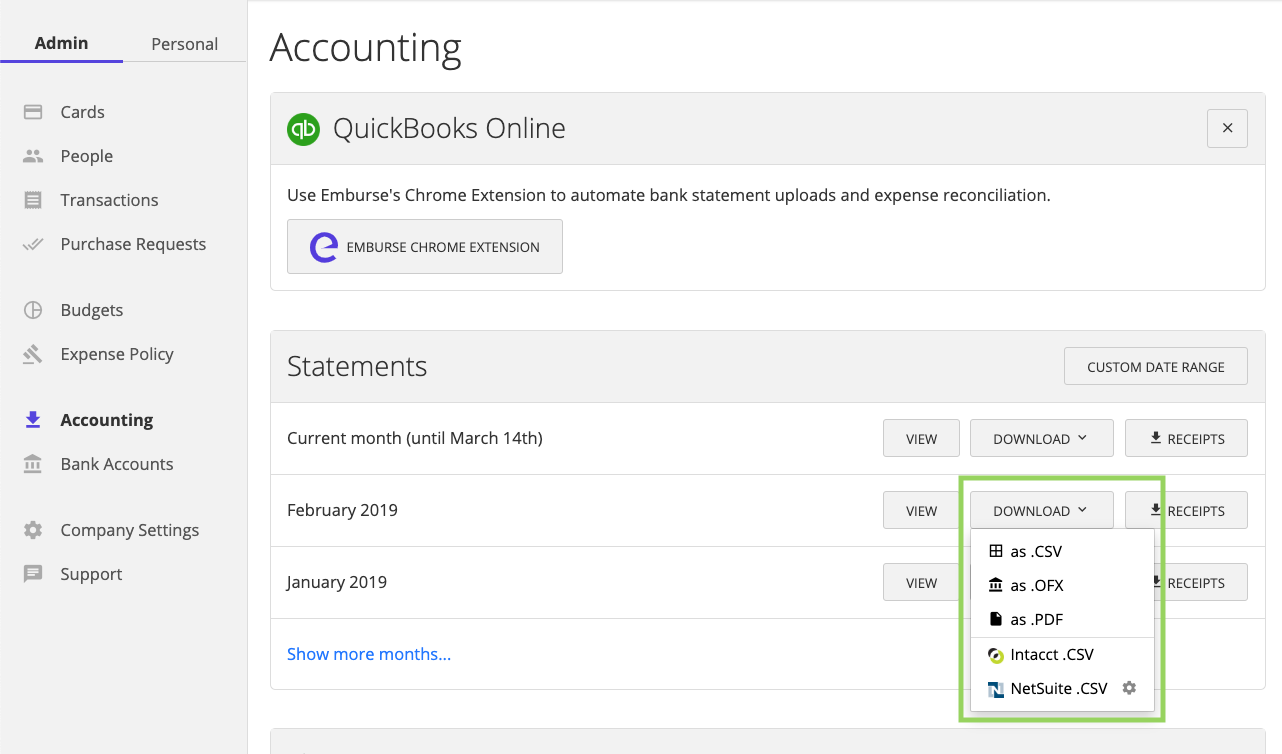Image resolution: width=1282 pixels, height=754 pixels.
Task: Click the Expense Policy gavel icon
Action: (x=33, y=354)
